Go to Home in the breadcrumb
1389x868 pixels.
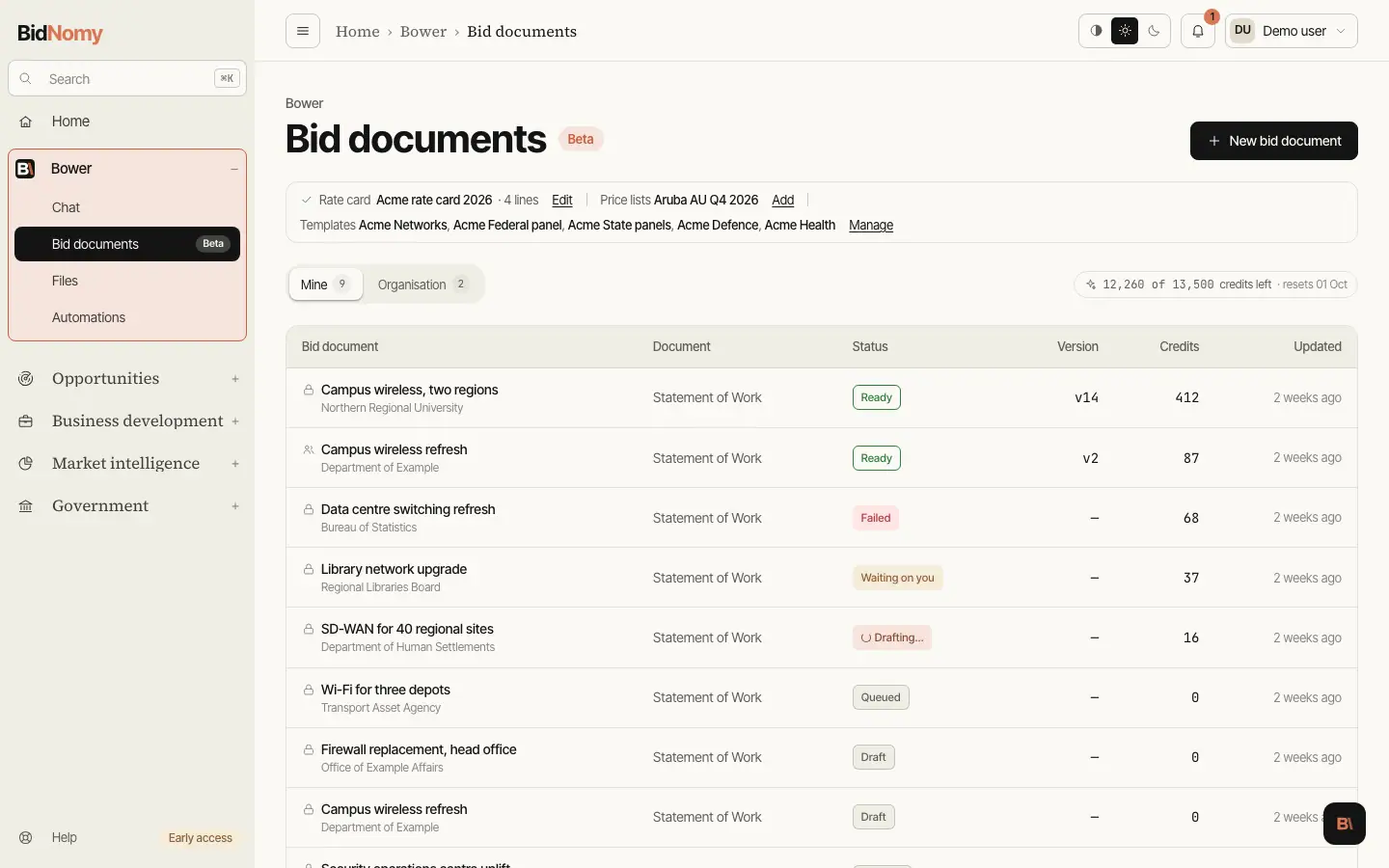point(358,31)
